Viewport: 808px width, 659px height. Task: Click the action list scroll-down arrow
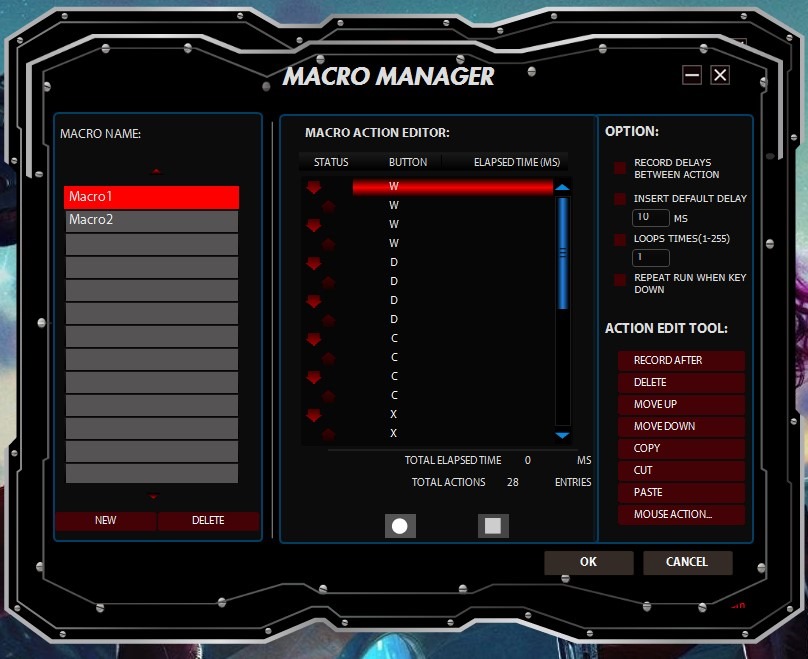coord(562,435)
